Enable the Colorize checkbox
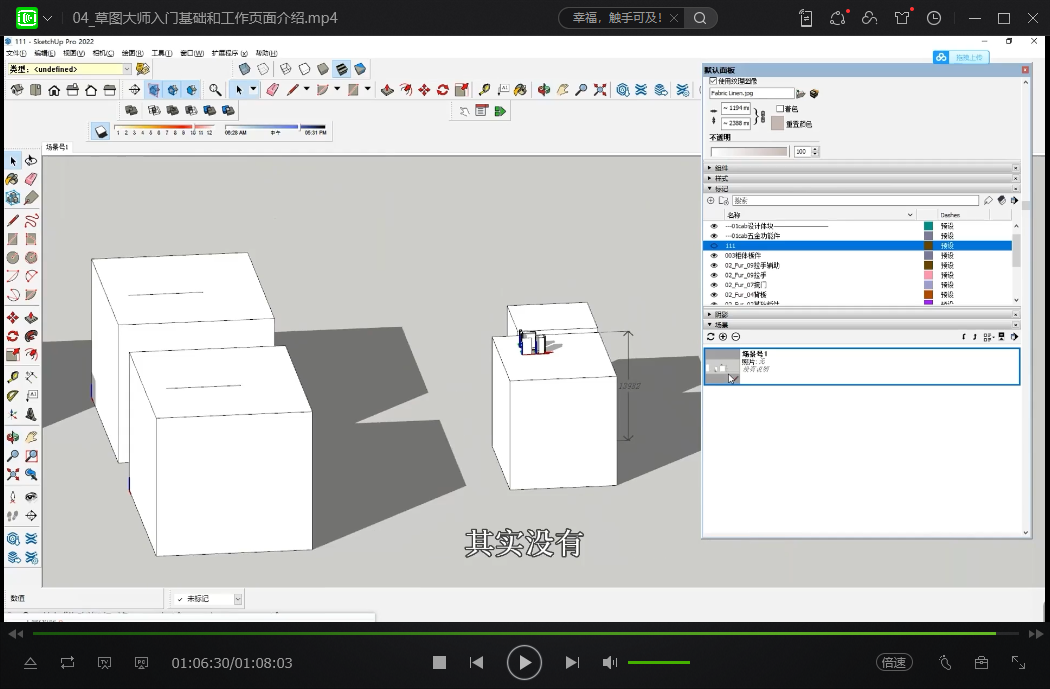Viewport: 1050px width, 689px height. coord(780,108)
